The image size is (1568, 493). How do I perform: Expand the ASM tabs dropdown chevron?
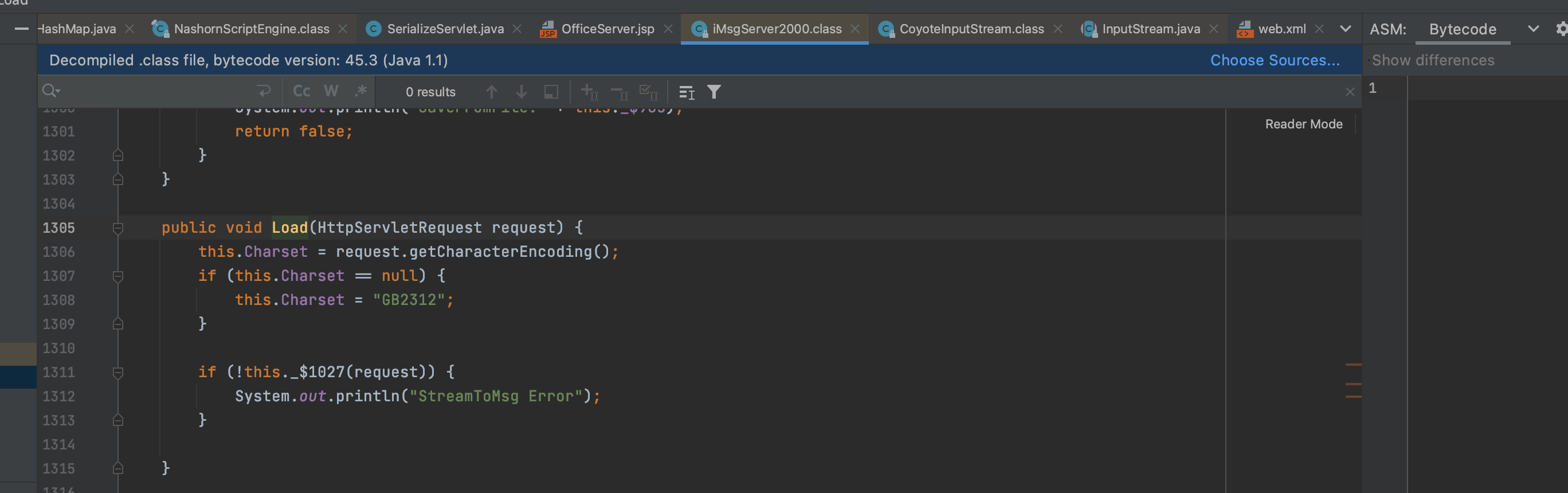pos(1532,29)
